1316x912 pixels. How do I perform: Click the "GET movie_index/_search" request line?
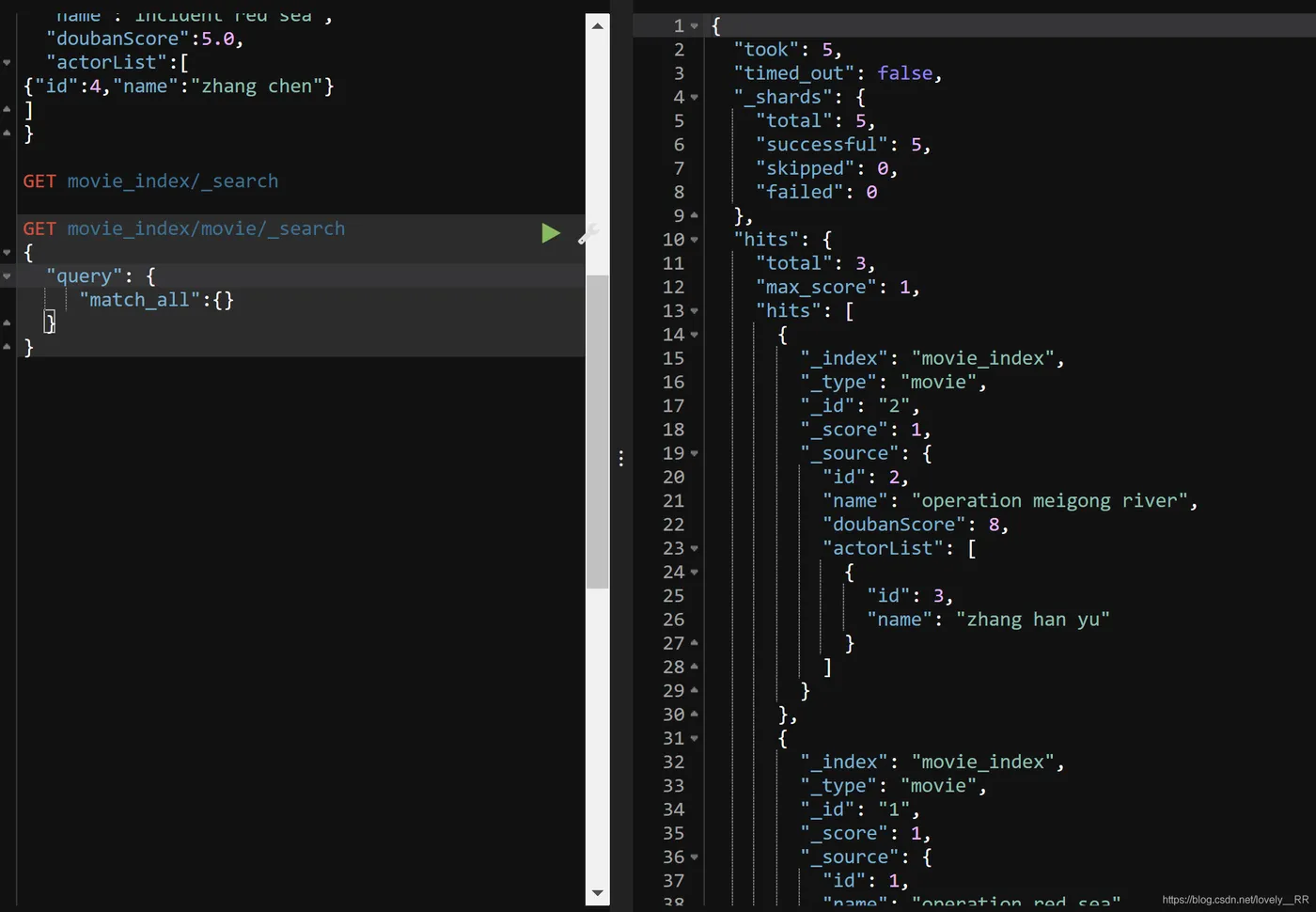coord(151,181)
